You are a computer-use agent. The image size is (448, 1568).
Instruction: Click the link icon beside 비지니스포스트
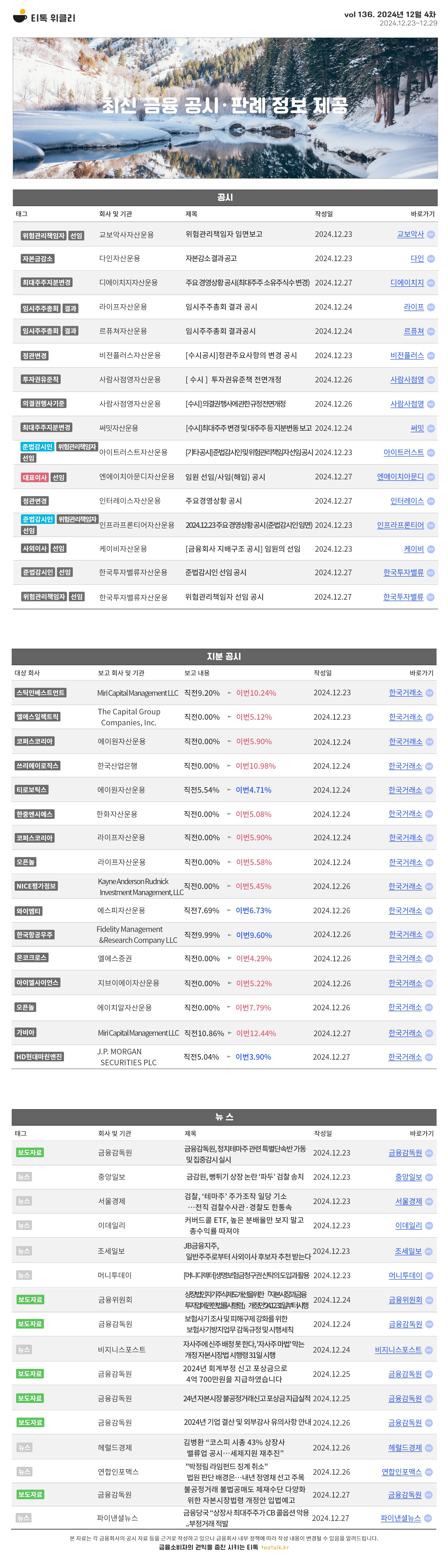tap(429, 1350)
